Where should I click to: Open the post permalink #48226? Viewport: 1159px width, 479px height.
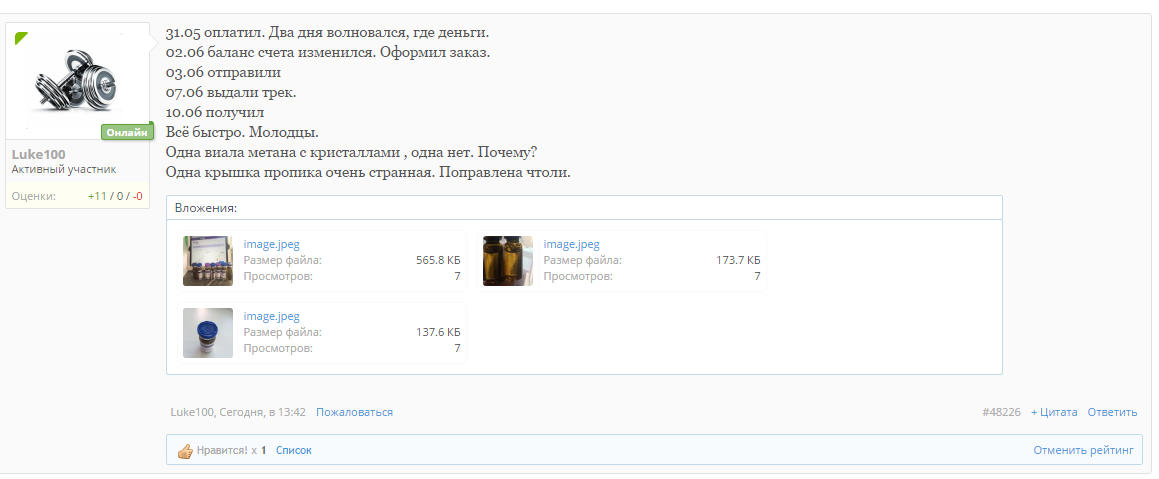tap(1000, 412)
